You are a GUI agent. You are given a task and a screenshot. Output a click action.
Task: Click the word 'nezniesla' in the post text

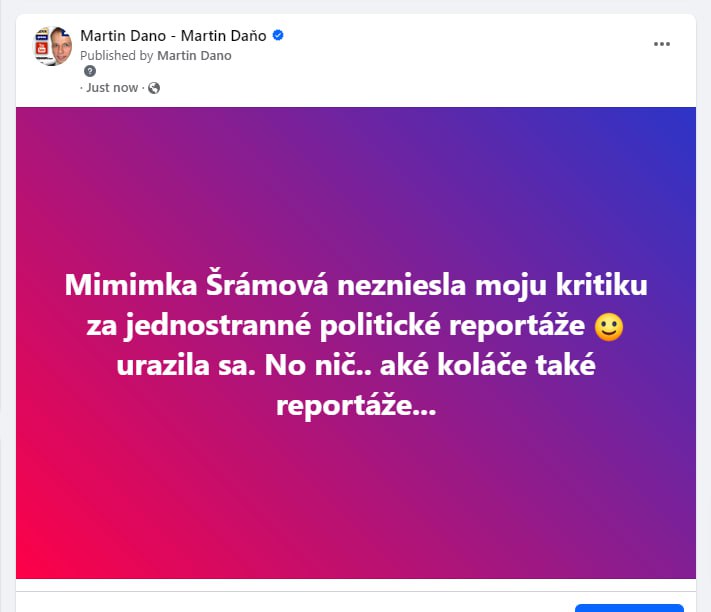[x=402, y=286]
